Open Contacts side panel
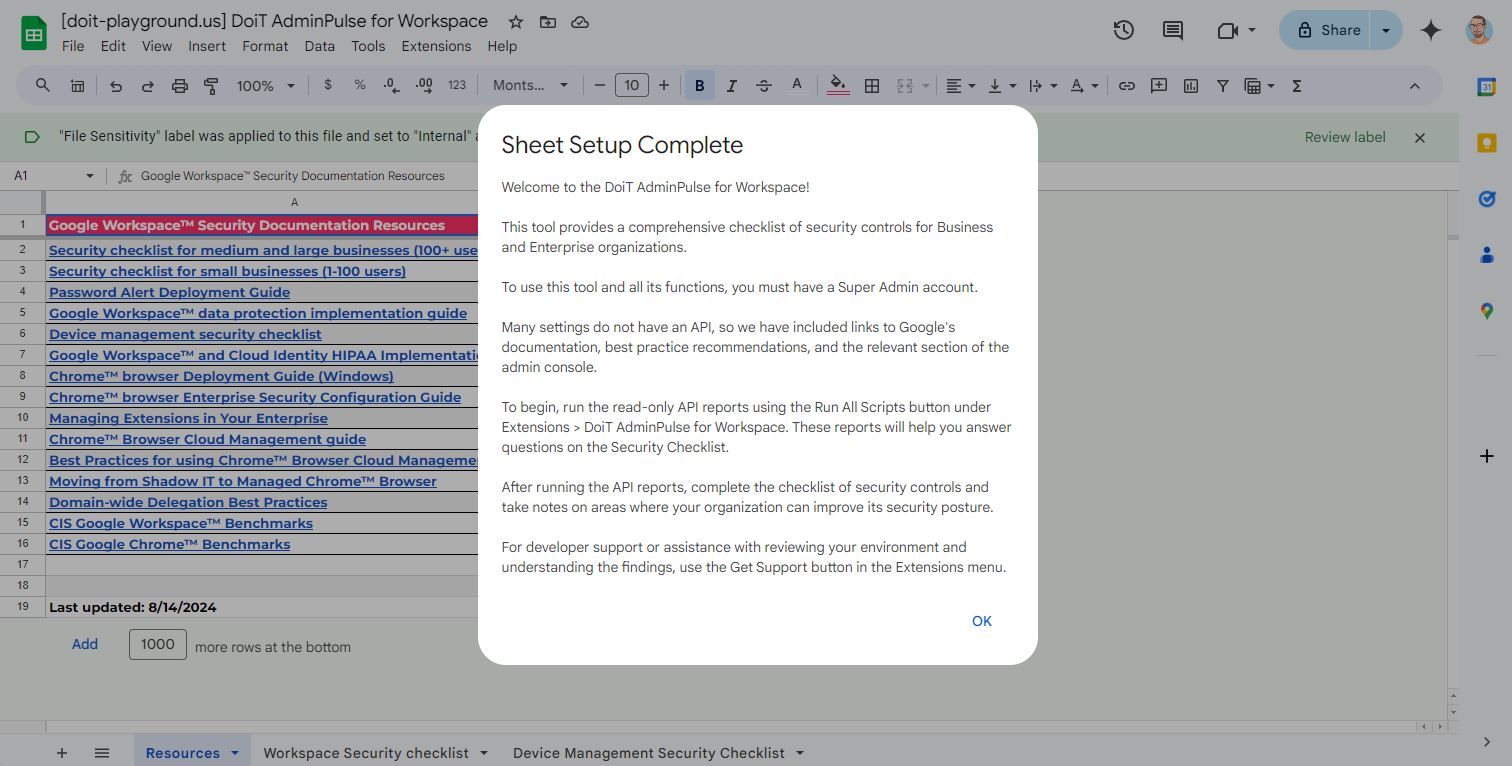Image resolution: width=1512 pixels, height=766 pixels. click(x=1486, y=255)
